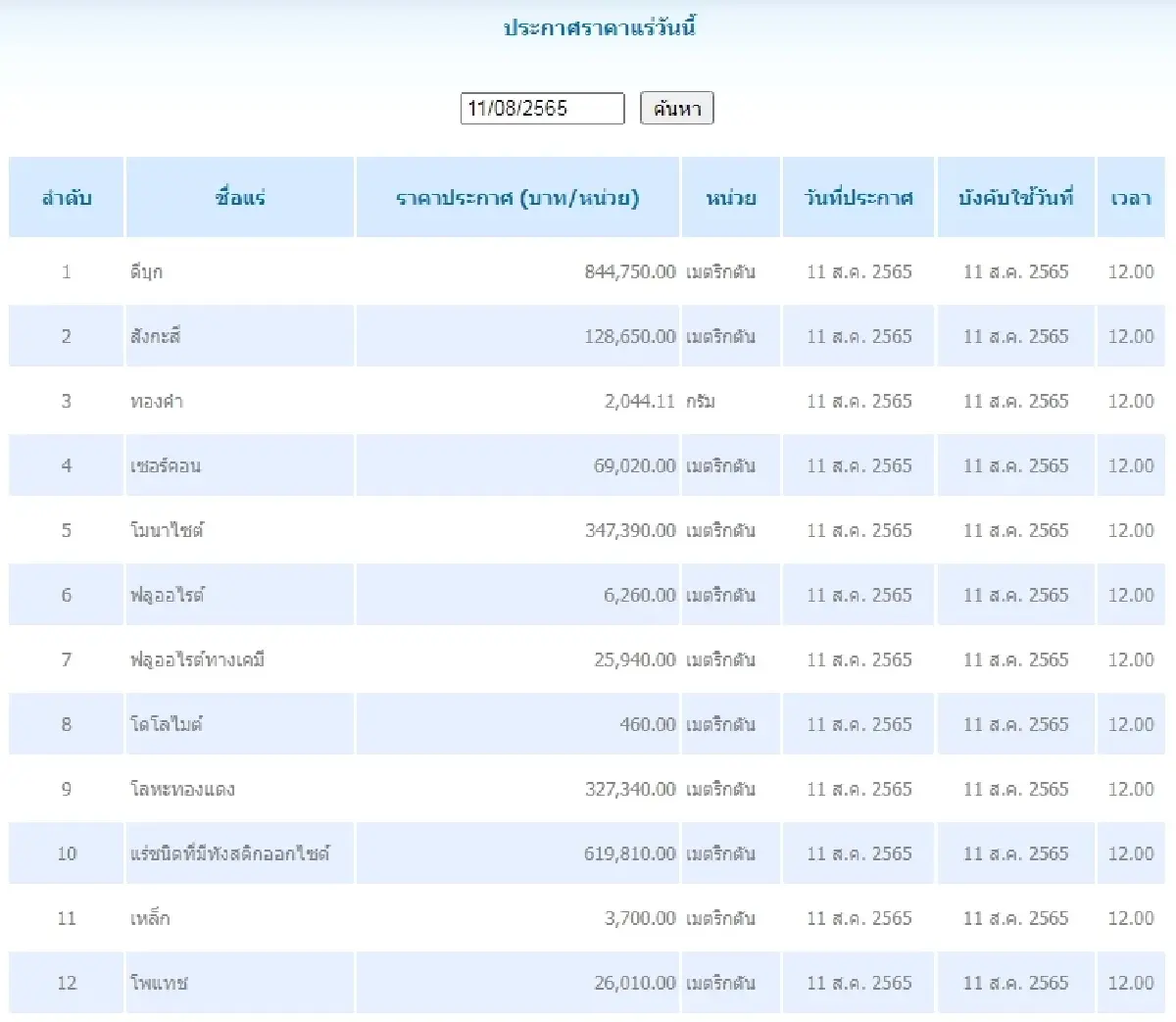Click the ราคาประกาศ (บาท/หน่วย) column header
Image resolution: width=1176 pixels, height=1022 pixels.
tap(517, 198)
